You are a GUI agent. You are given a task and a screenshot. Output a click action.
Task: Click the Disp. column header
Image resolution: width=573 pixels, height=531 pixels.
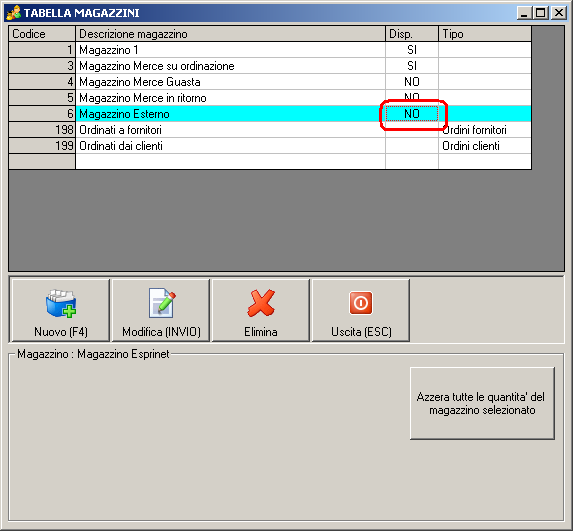(412, 34)
